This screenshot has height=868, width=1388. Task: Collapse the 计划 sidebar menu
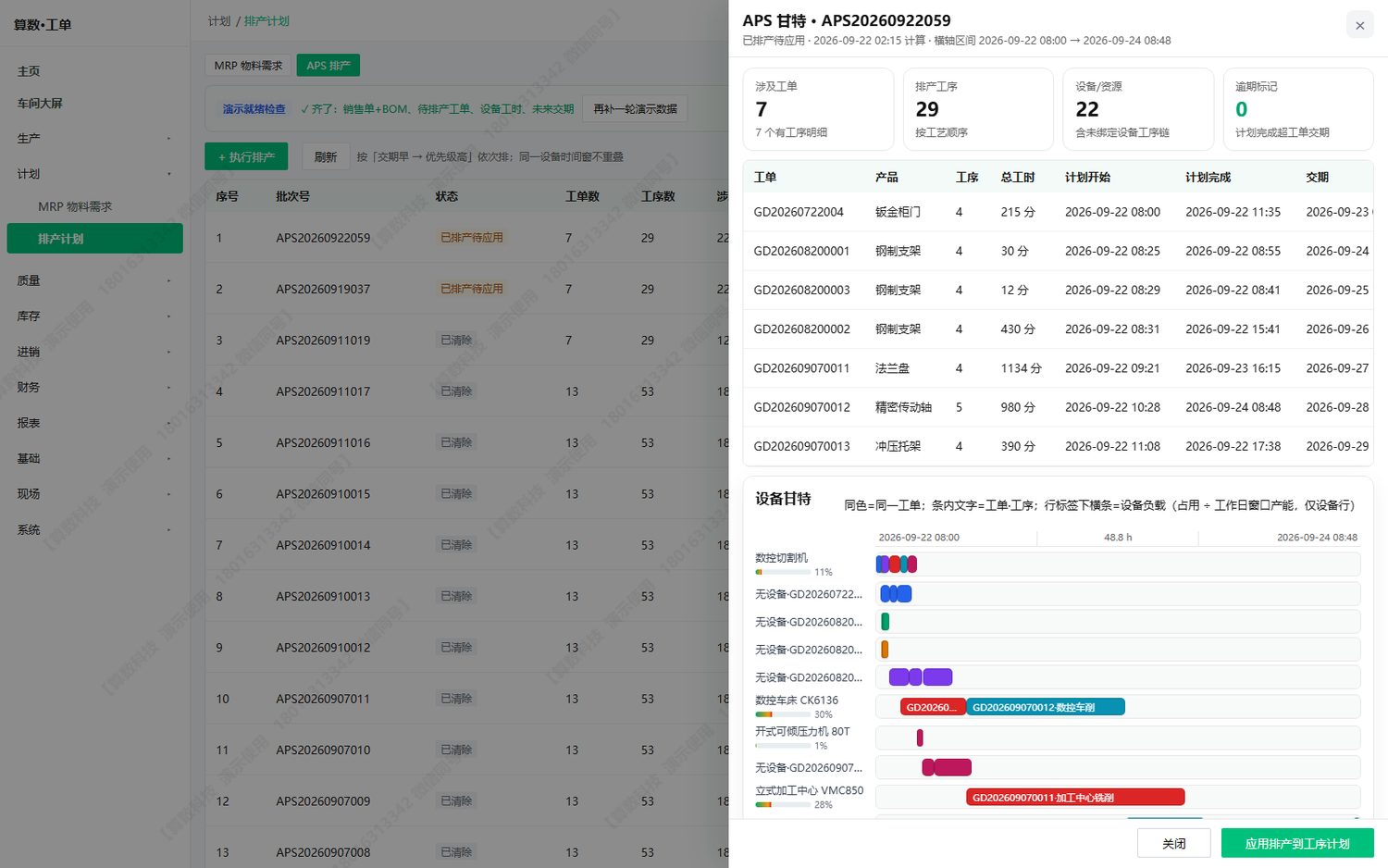click(94, 174)
